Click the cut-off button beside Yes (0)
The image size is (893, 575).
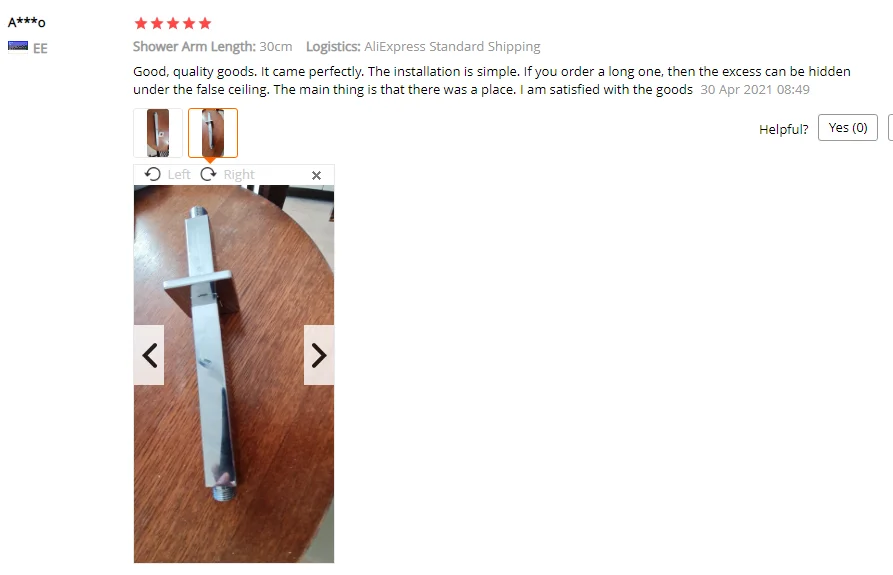pyautogui.click(x=891, y=128)
